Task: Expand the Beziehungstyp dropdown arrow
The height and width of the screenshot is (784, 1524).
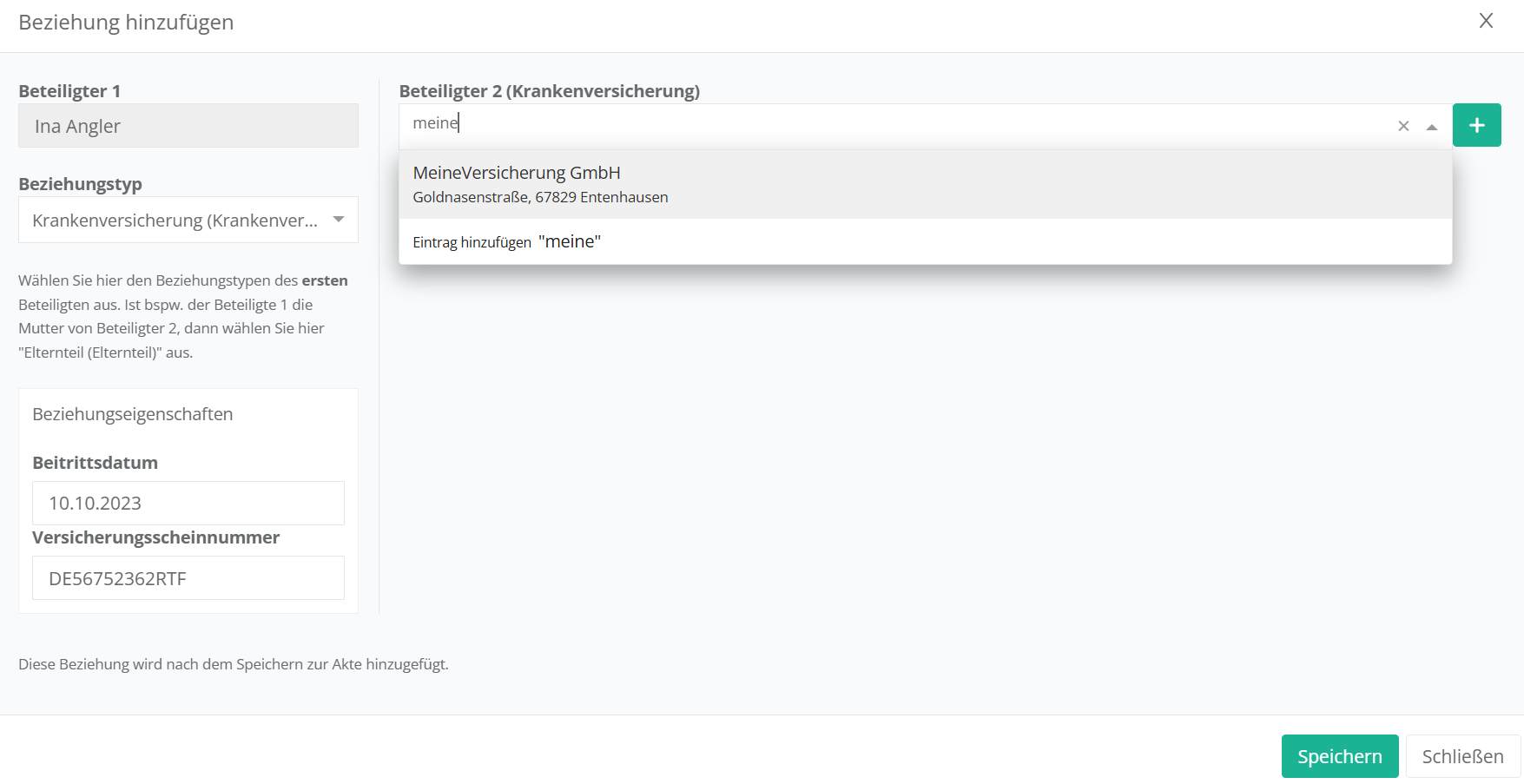Action: [339, 220]
